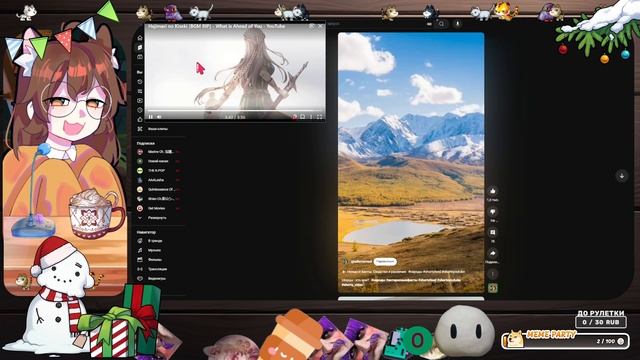Open Liked videos icon in the sidebar
This screenshot has height=360, width=640.
[x=140, y=119]
